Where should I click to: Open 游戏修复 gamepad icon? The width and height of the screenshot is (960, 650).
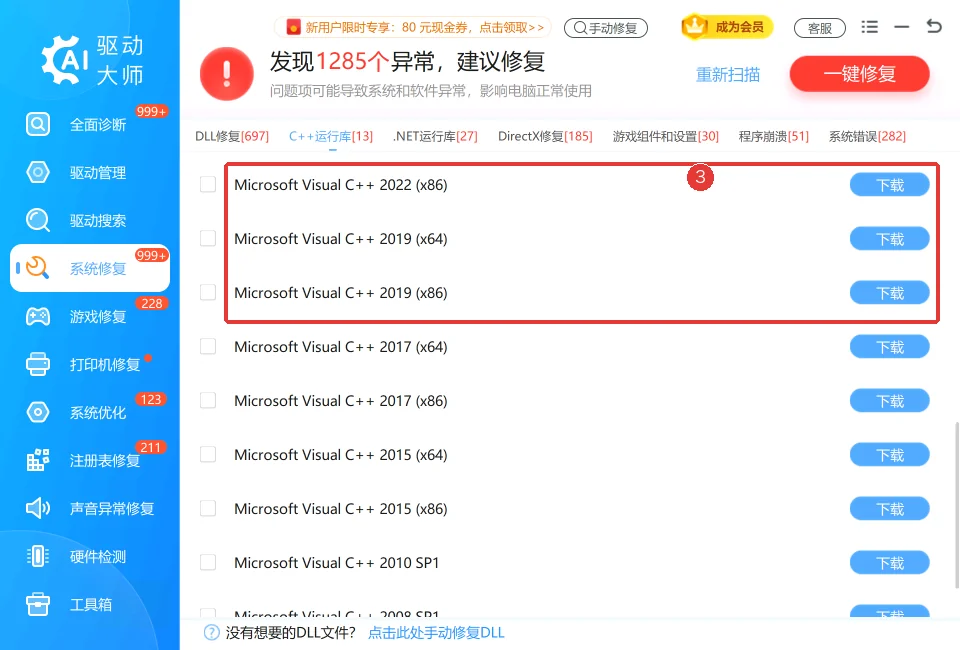tap(38, 316)
